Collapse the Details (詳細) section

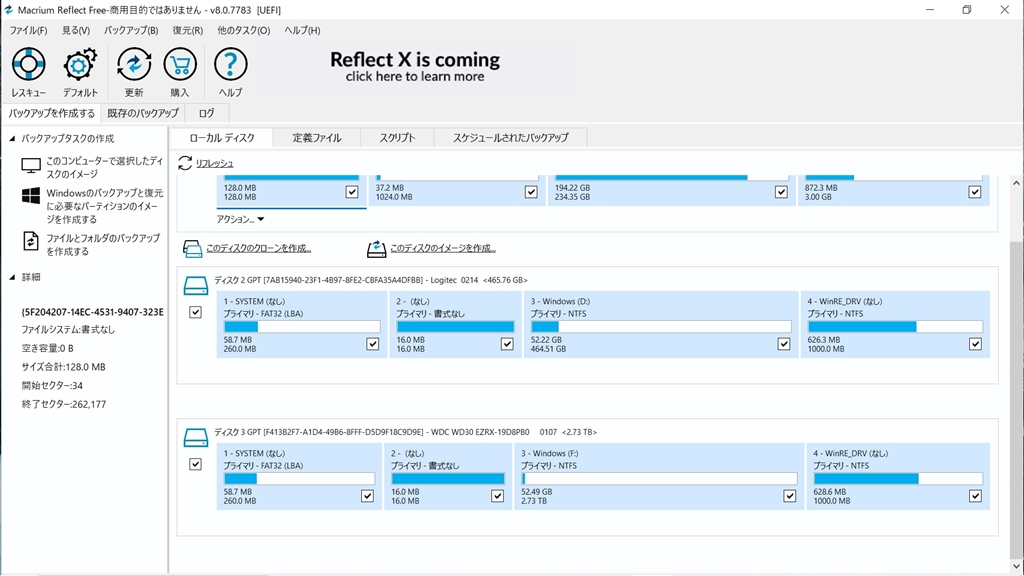click(x=12, y=277)
